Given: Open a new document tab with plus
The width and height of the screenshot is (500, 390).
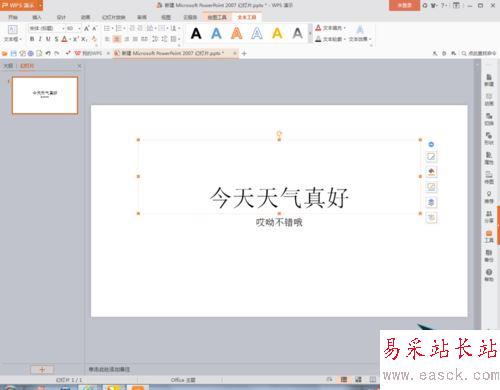Looking at the screenshot, I should point(244,53).
